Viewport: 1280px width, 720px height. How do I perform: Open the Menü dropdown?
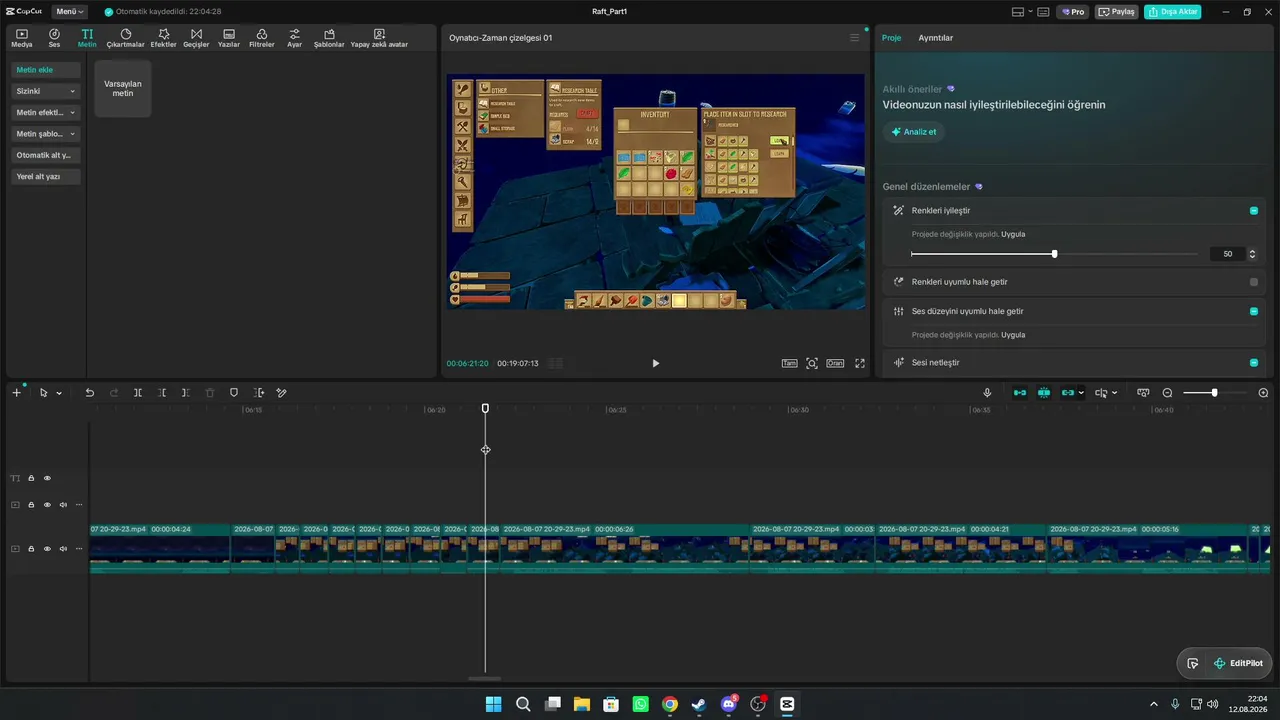(x=70, y=12)
